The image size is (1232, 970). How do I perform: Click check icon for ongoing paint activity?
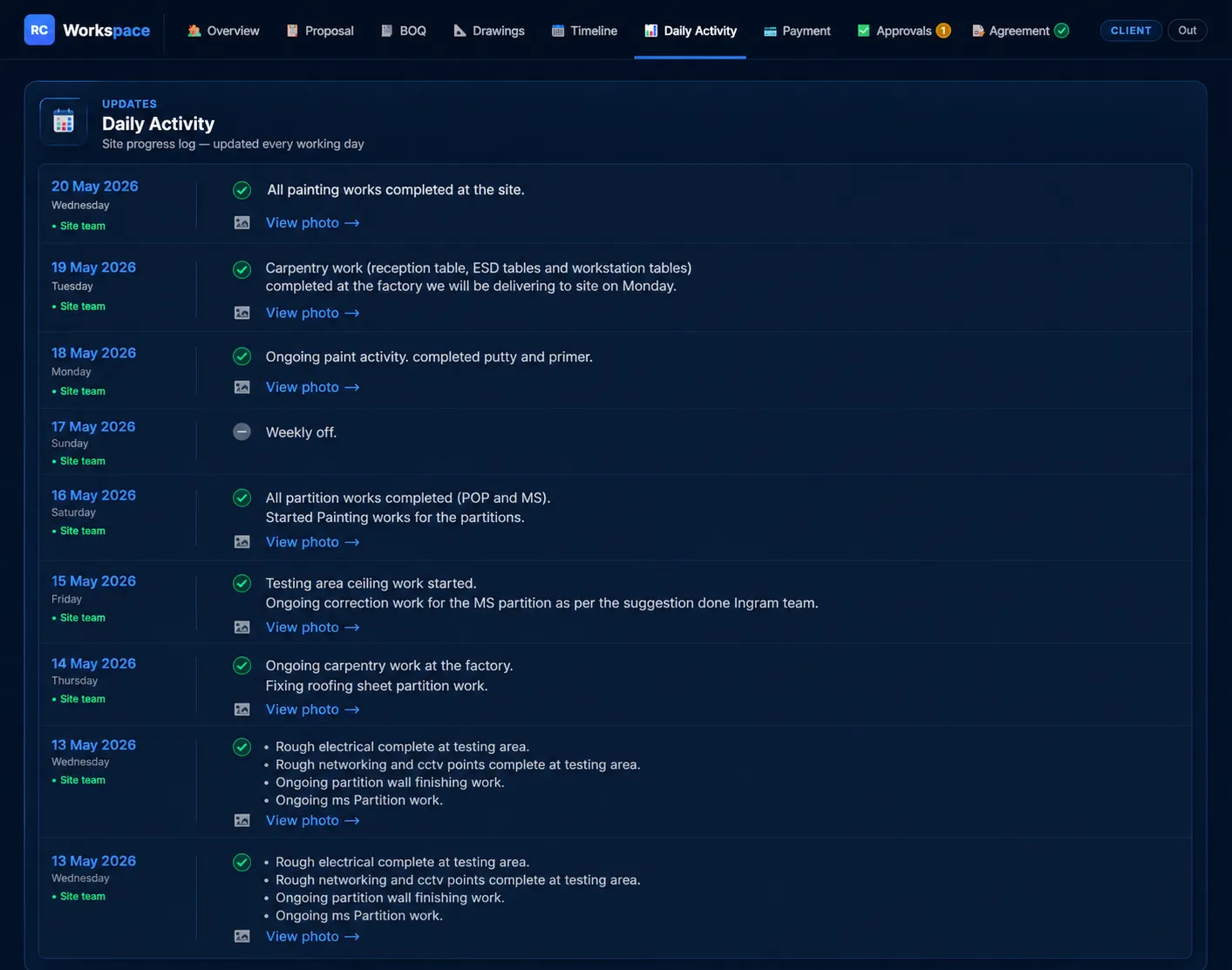click(x=242, y=356)
